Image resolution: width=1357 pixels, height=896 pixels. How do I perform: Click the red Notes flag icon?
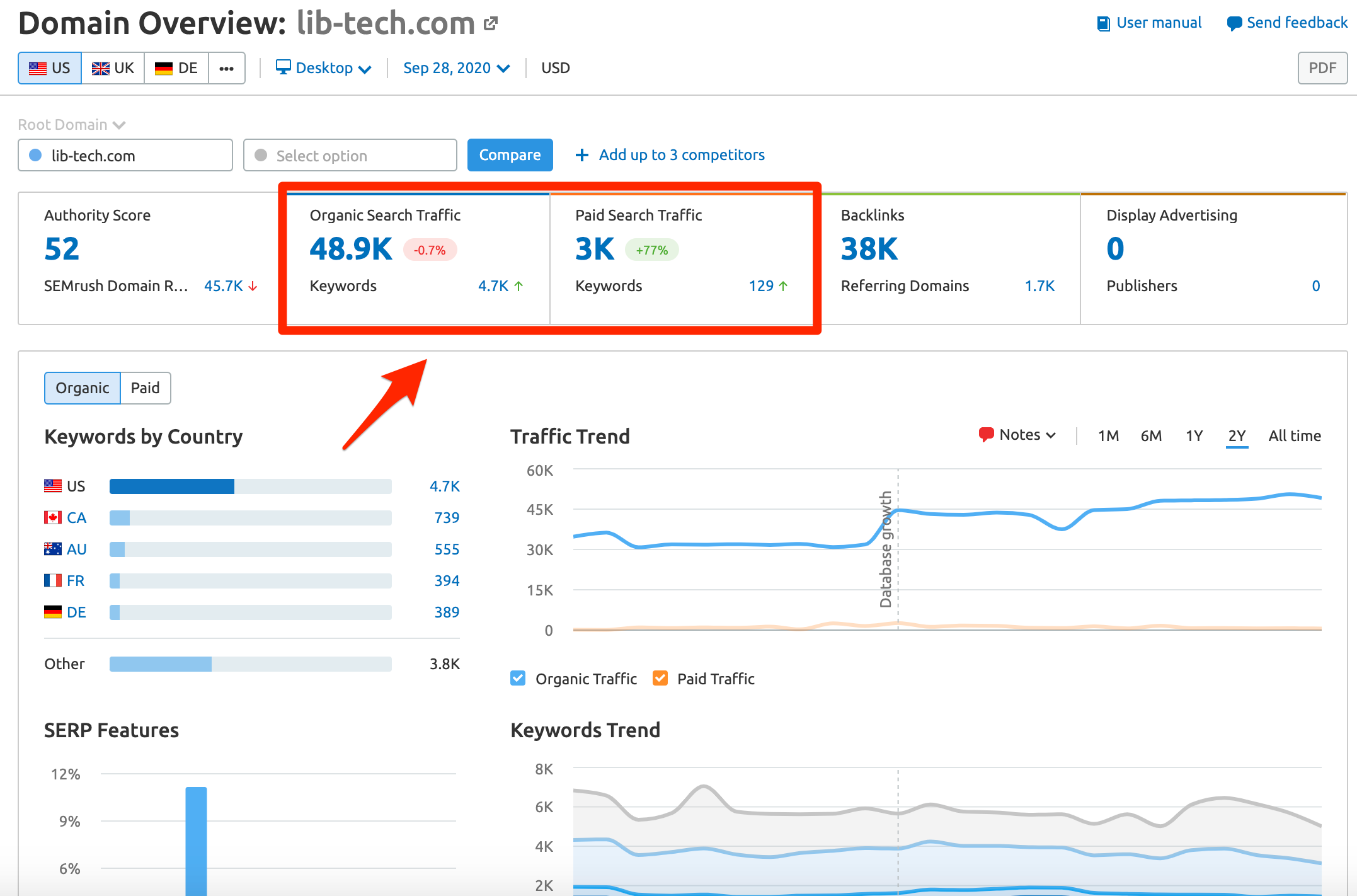coord(986,435)
